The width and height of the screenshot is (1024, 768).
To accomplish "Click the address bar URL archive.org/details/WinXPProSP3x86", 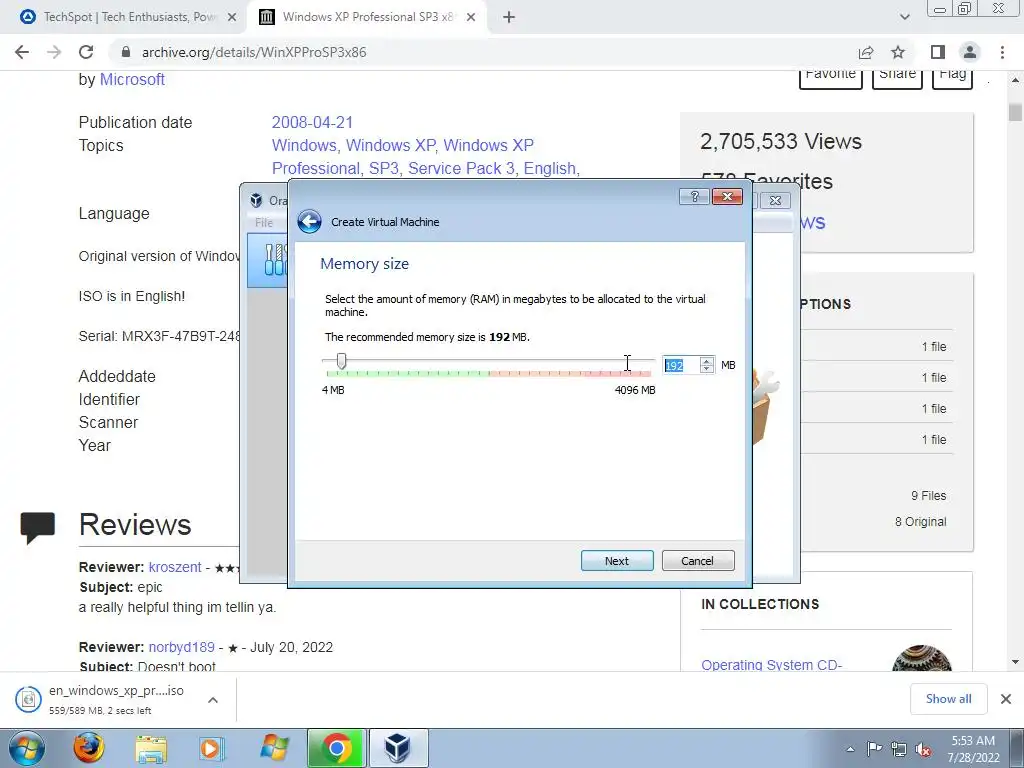I will 254,52.
